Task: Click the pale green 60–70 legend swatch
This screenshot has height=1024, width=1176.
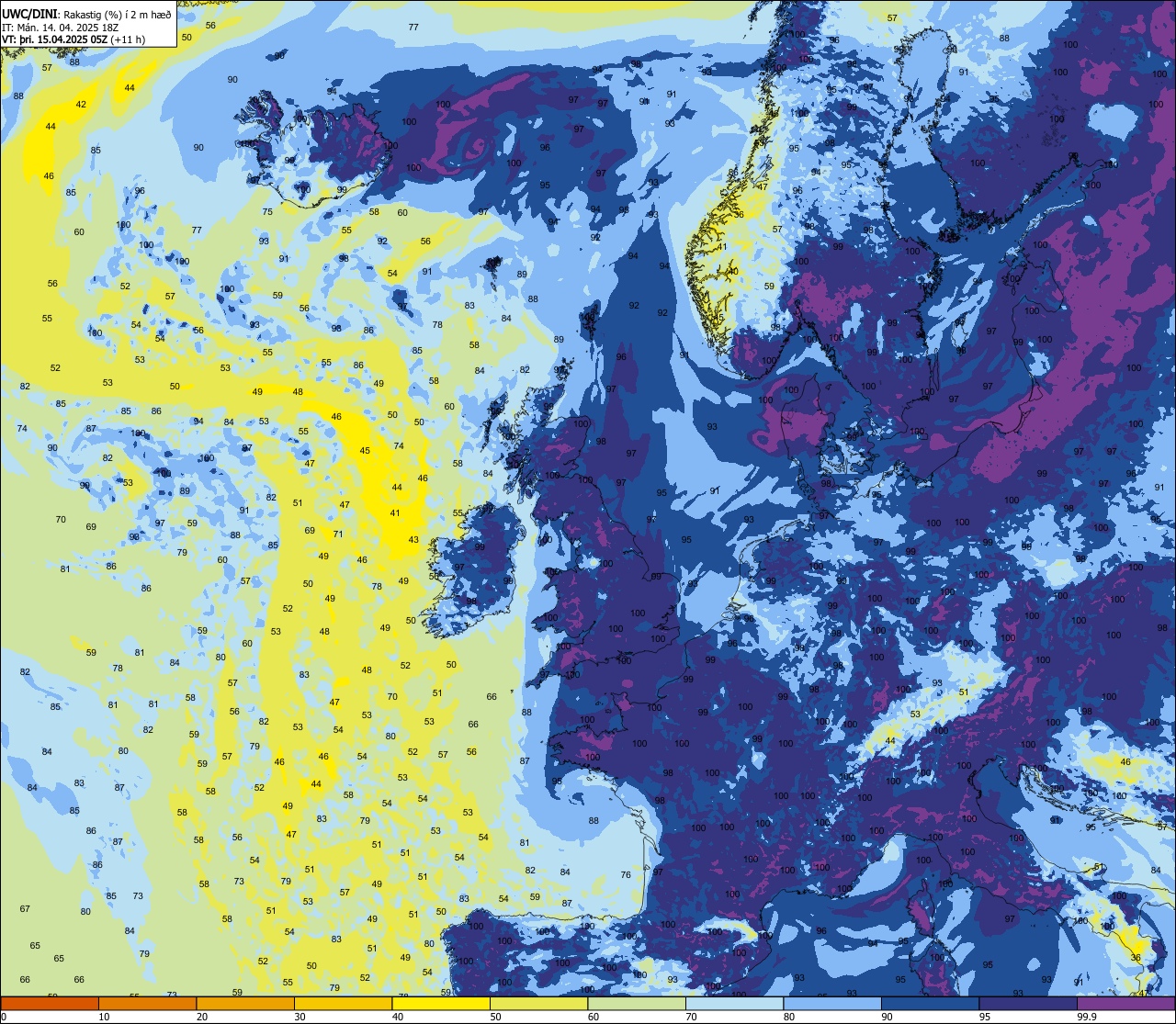Action: (x=637, y=1004)
